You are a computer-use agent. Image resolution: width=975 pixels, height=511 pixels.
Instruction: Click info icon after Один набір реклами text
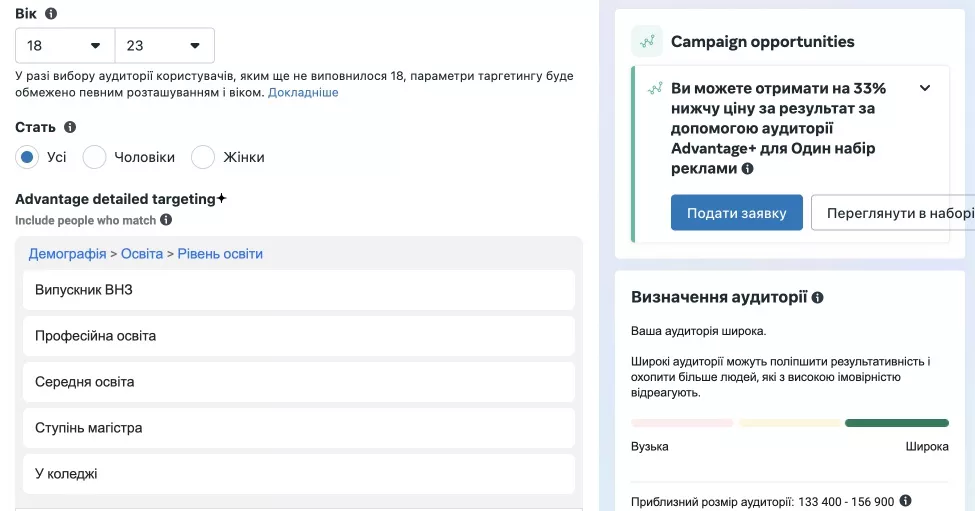747,168
